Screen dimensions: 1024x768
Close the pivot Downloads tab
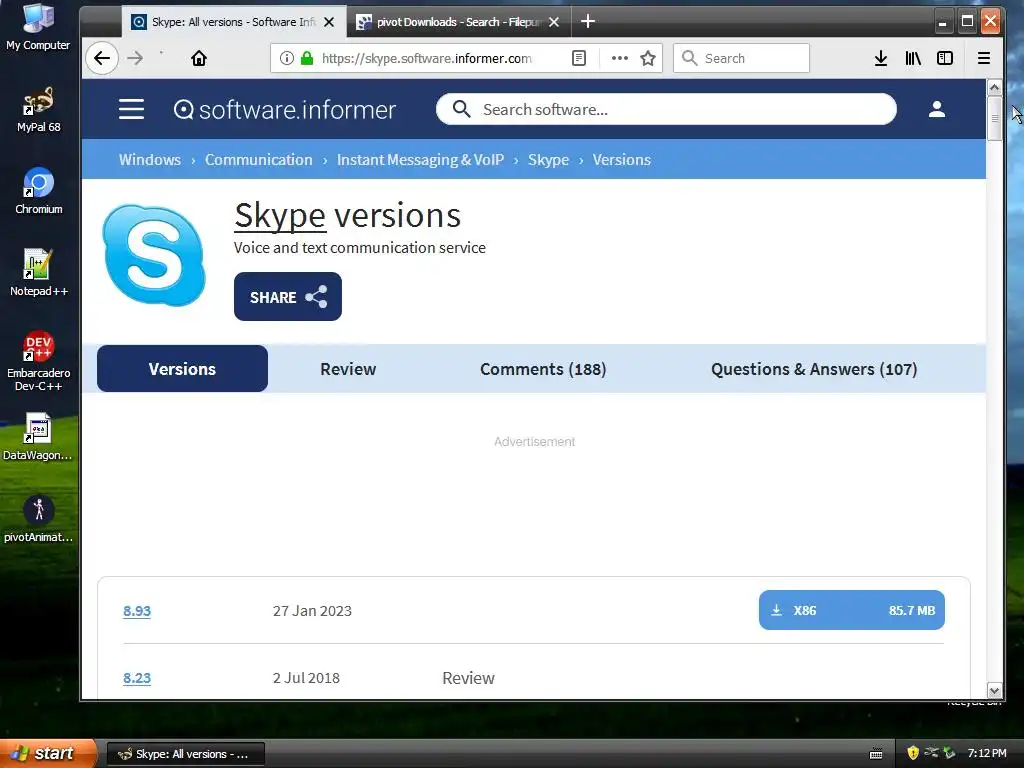(554, 22)
